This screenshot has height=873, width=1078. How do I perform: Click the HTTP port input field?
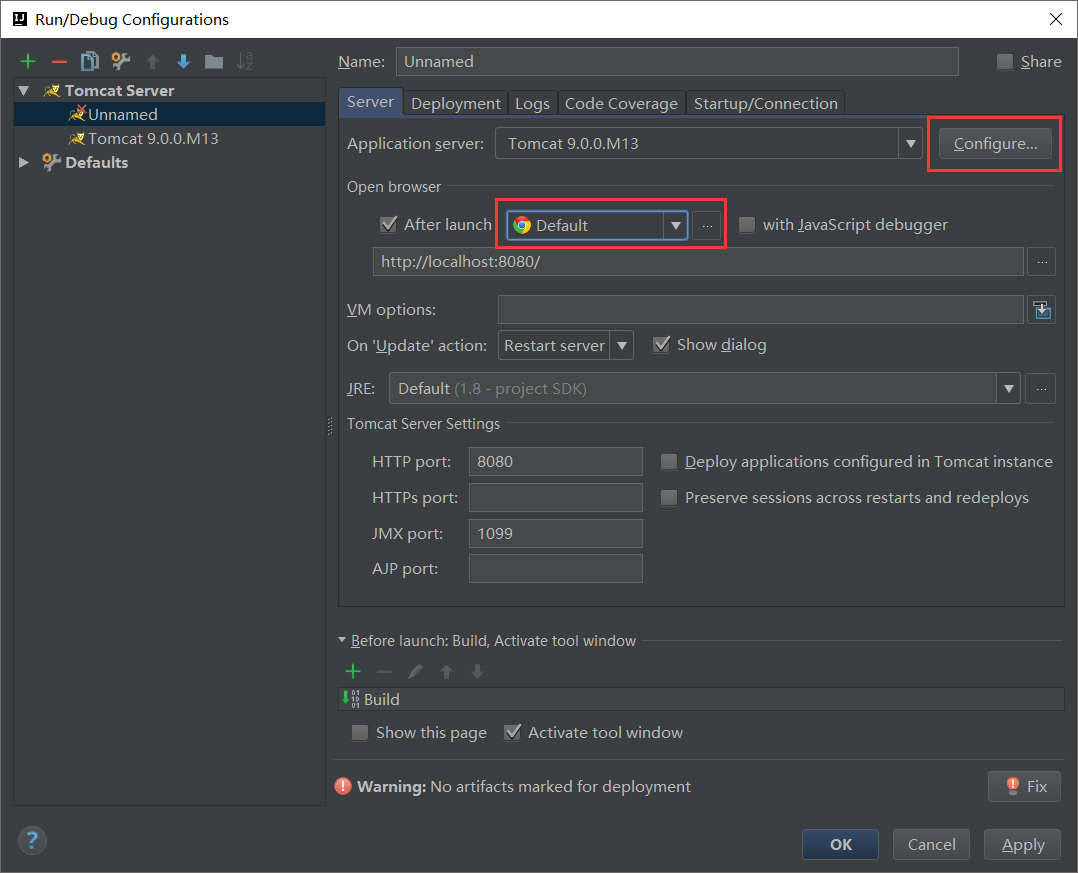point(555,462)
